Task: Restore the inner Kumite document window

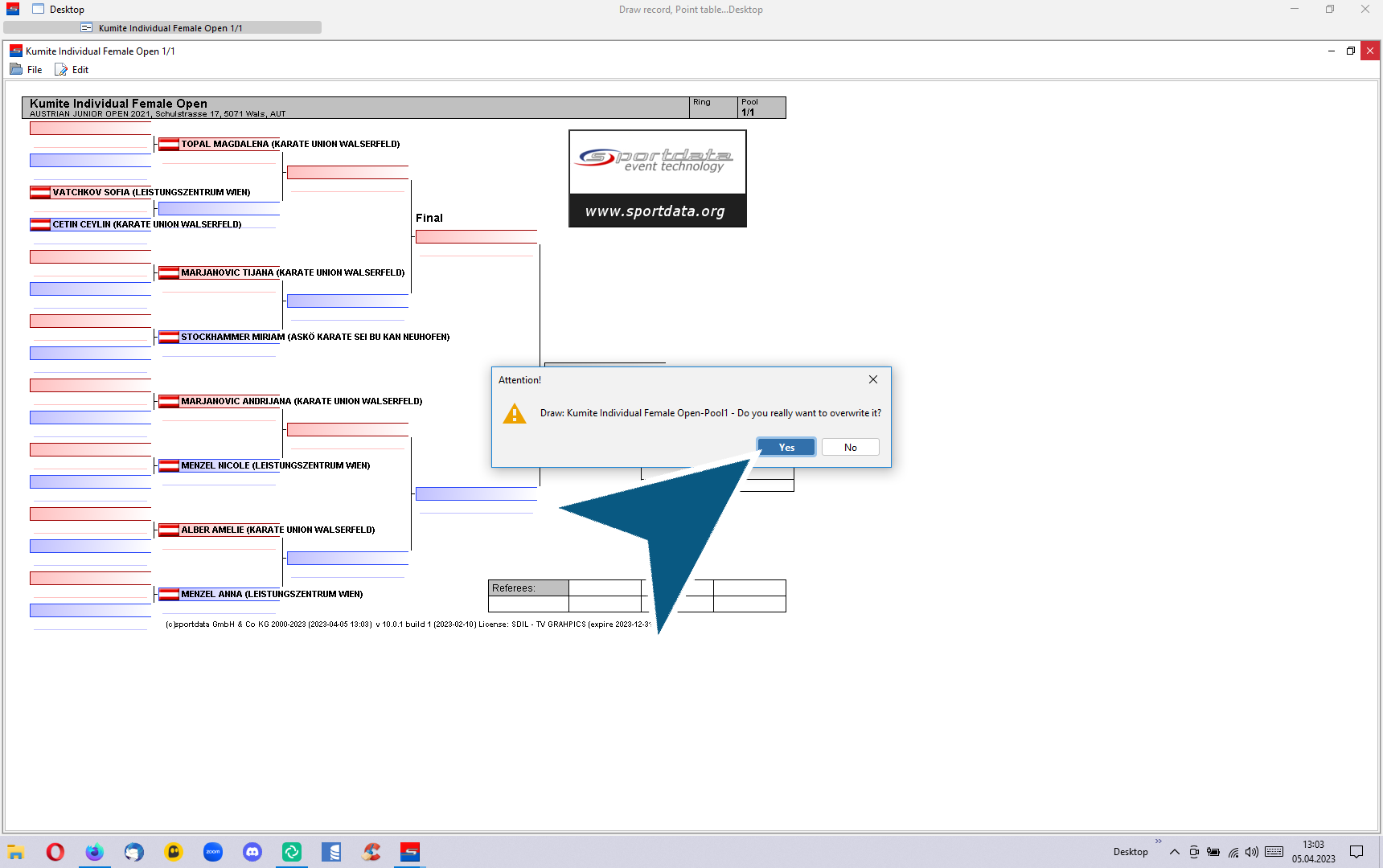Action: coord(1351,51)
